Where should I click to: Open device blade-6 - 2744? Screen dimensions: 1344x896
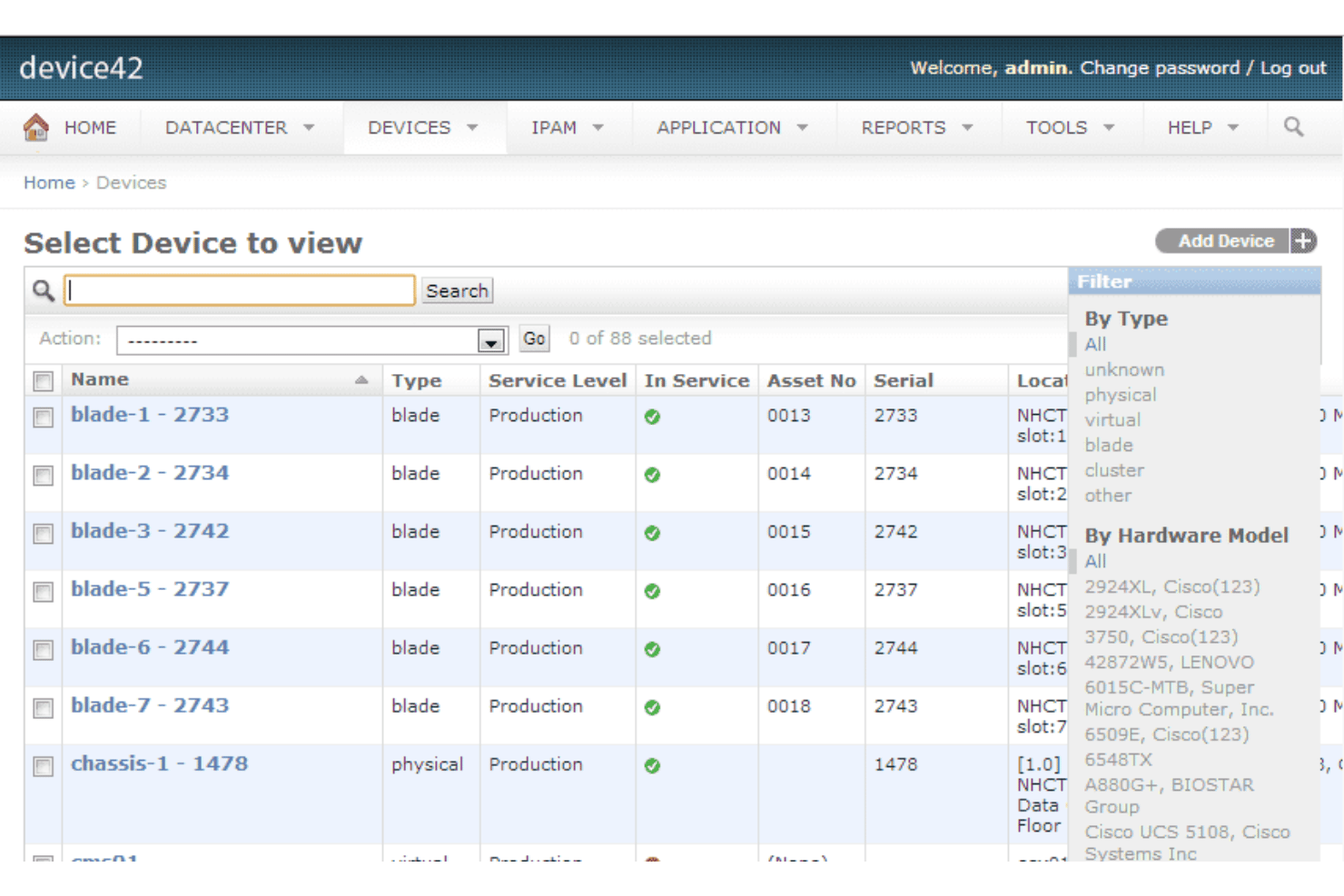point(150,647)
